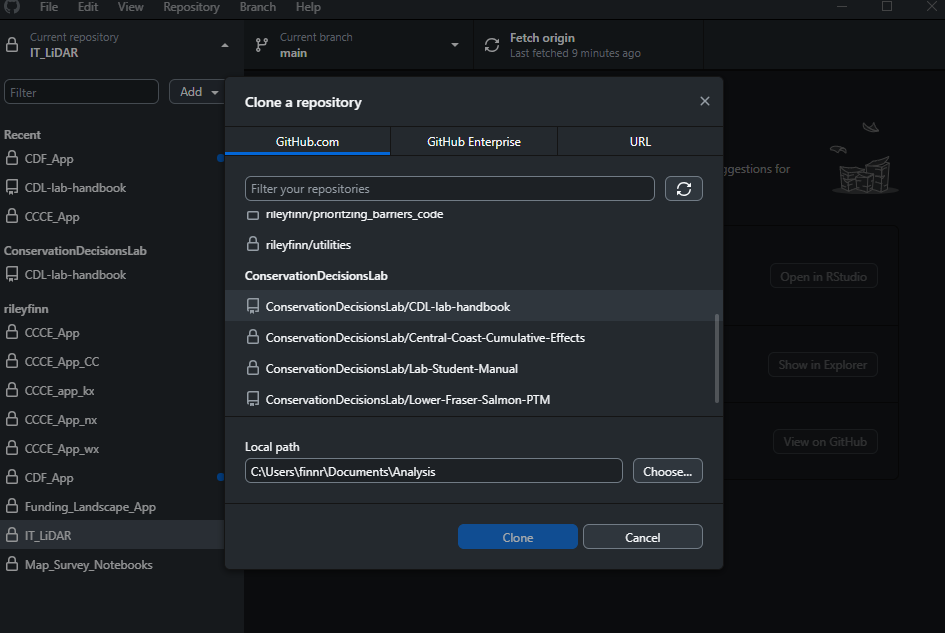Click the branch icon beside Current branch
The image size is (945, 633).
(262, 45)
